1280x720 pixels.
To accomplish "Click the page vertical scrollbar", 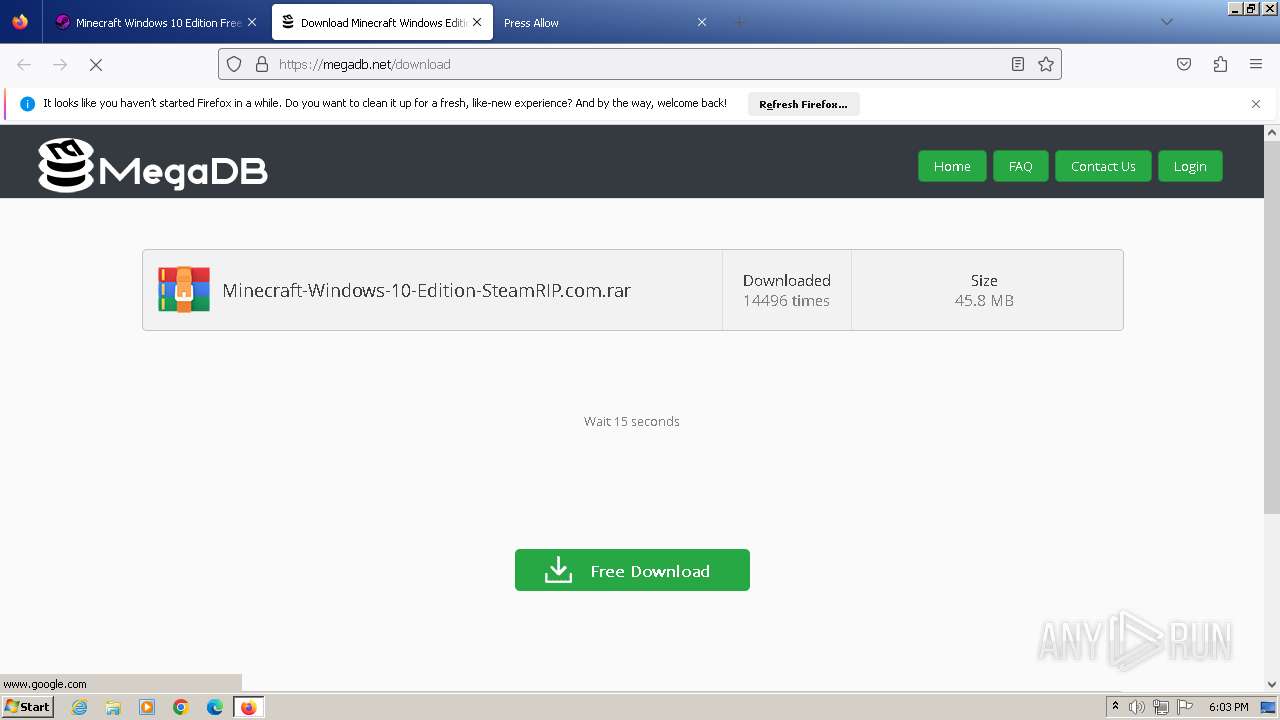I will pyautogui.click(x=1272, y=327).
